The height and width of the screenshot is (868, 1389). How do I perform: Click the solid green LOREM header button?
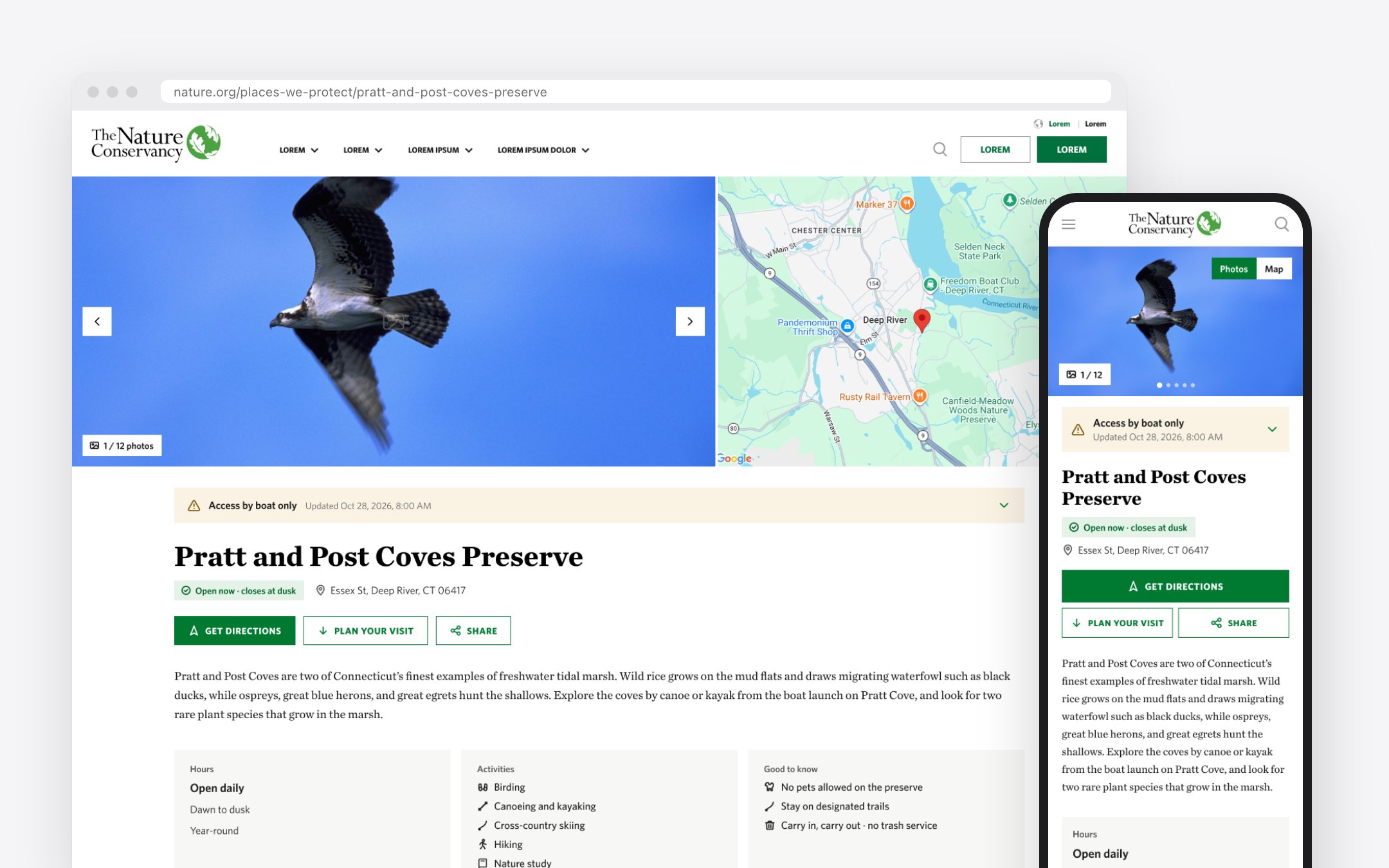tap(1071, 149)
